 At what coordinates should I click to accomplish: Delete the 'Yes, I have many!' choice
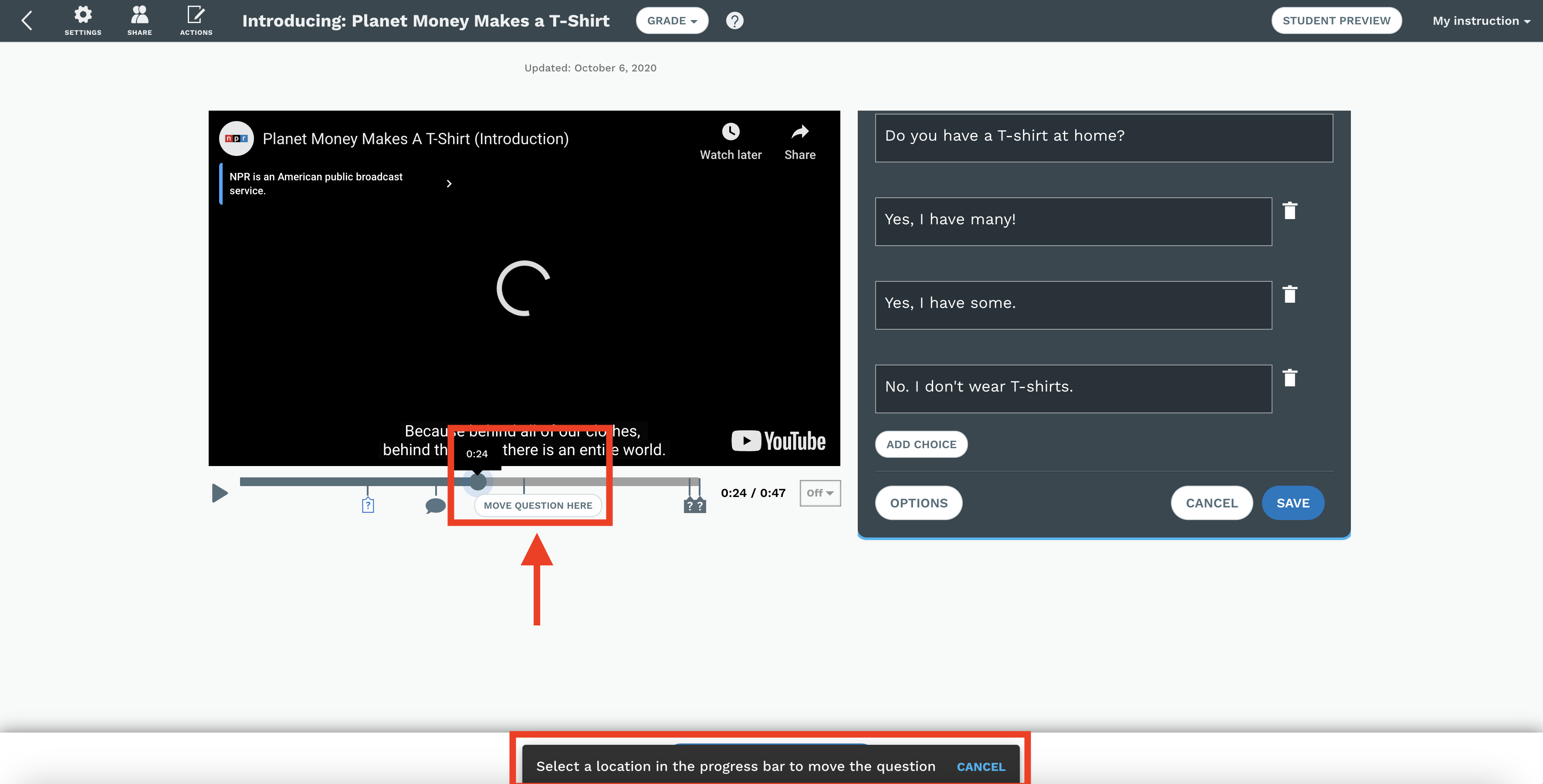point(1289,211)
